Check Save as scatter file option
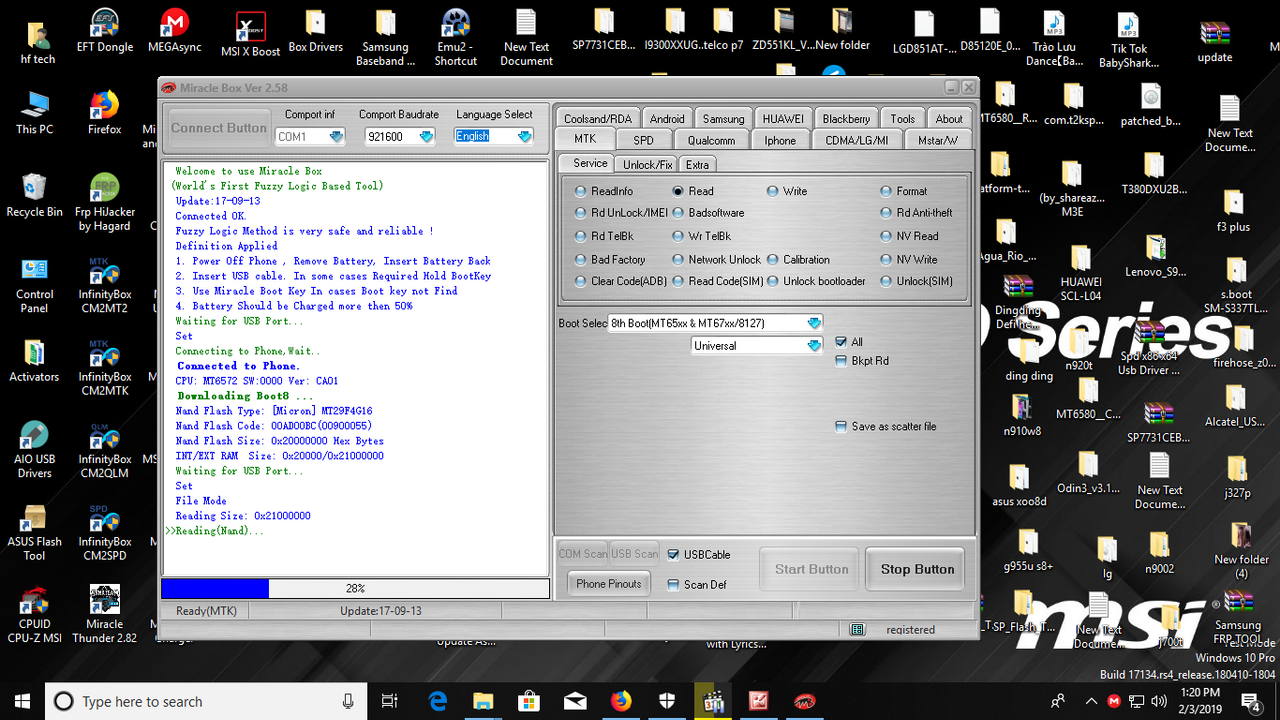 coord(840,426)
